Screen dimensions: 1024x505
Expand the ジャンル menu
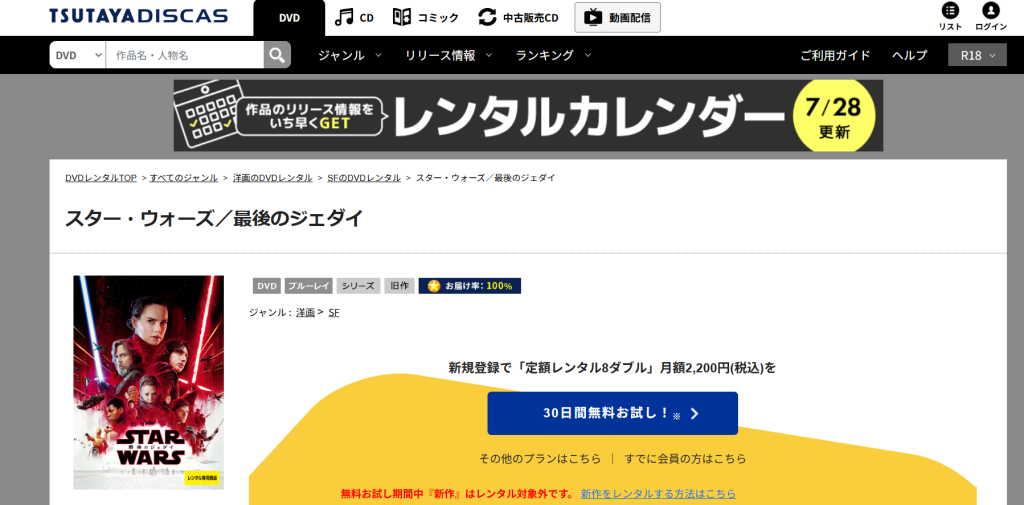coord(349,55)
